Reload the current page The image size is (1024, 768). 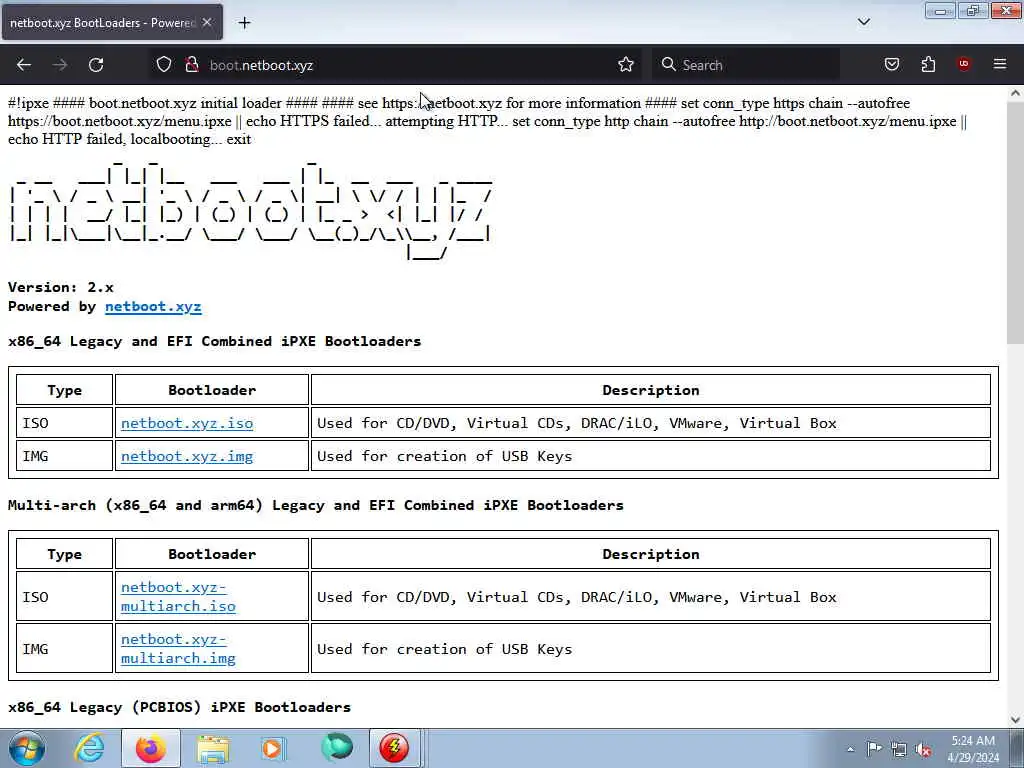click(96, 65)
